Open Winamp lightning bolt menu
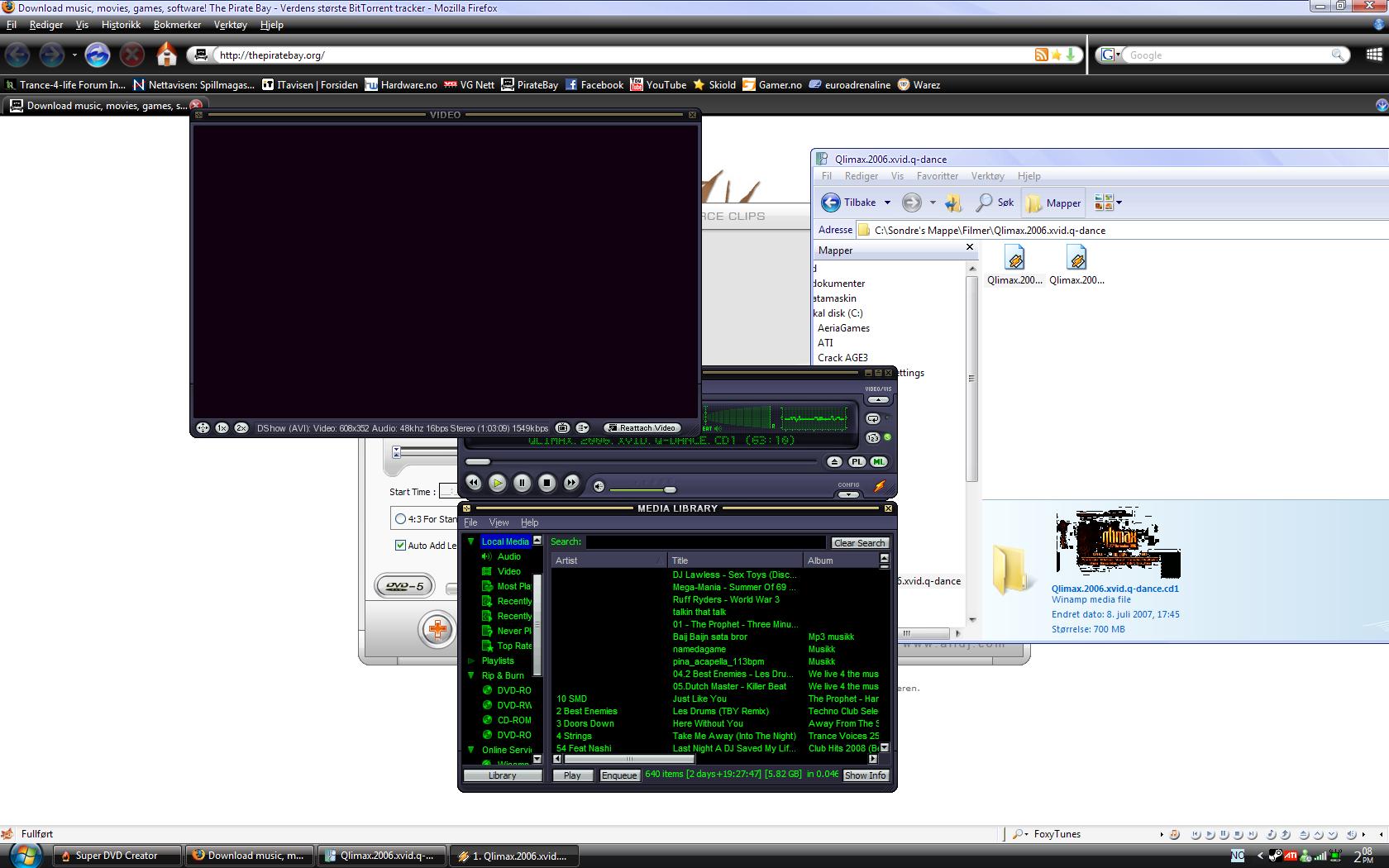The height and width of the screenshot is (868, 1389). click(880, 486)
